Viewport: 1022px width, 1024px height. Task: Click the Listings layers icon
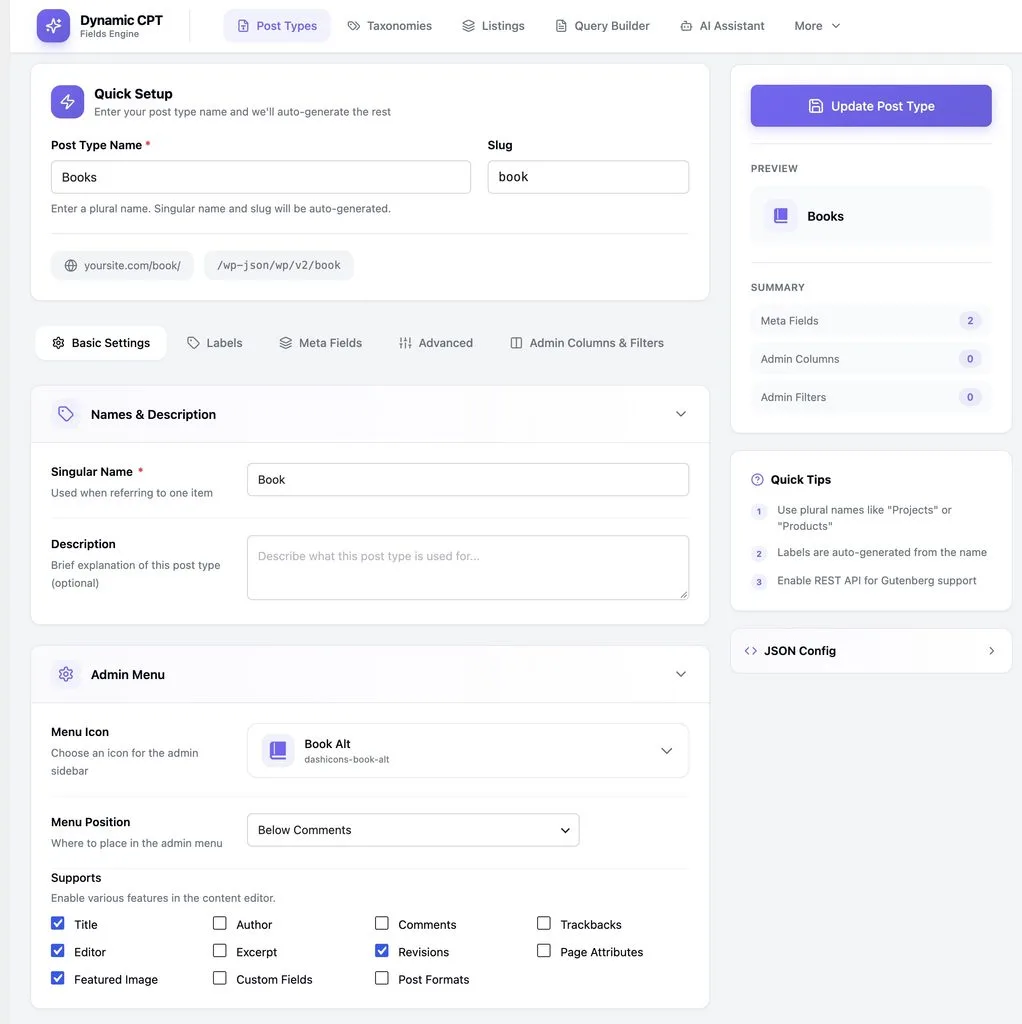[x=468, y=26]
